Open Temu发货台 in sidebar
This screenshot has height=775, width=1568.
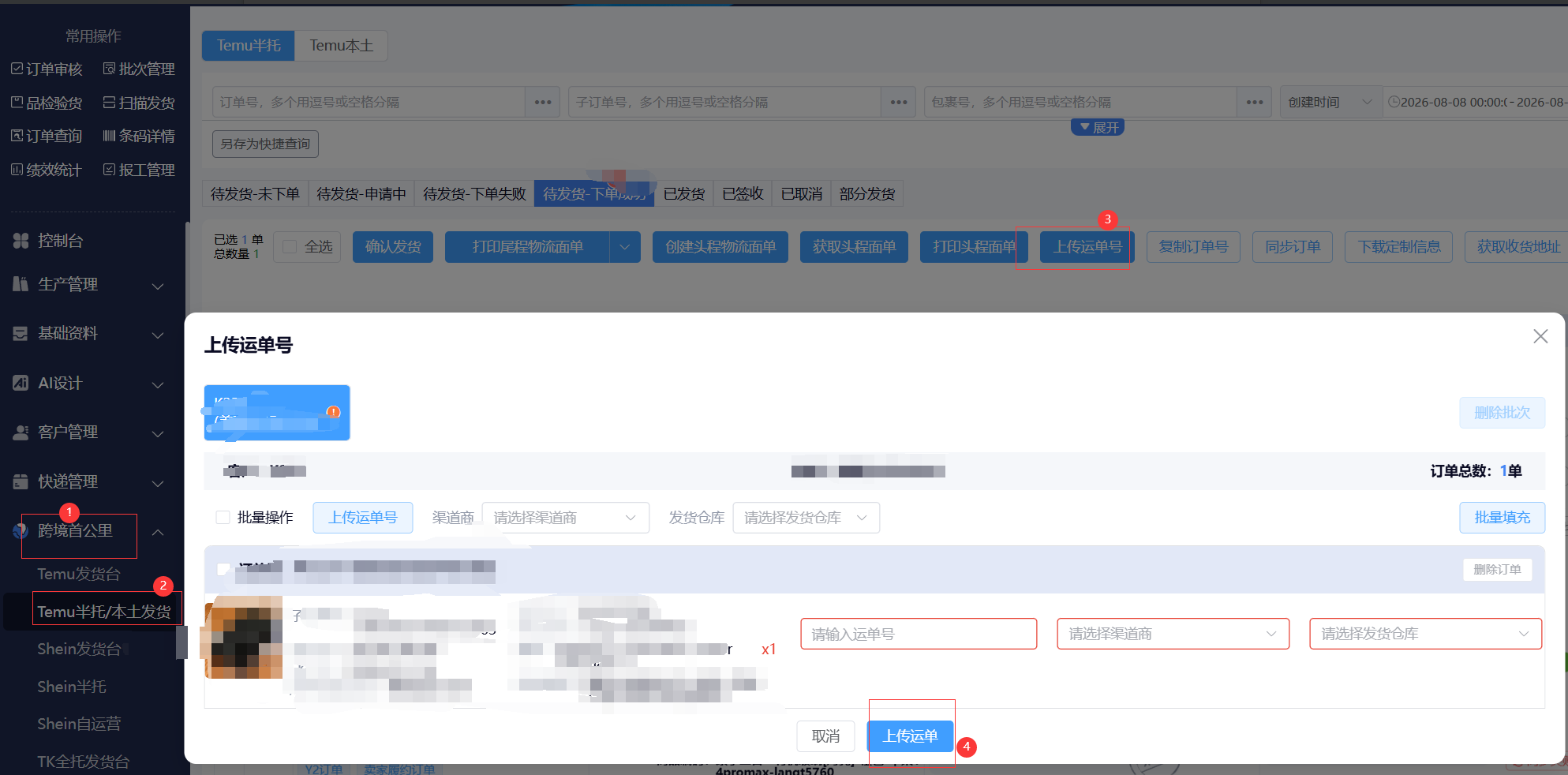(79, 574)
